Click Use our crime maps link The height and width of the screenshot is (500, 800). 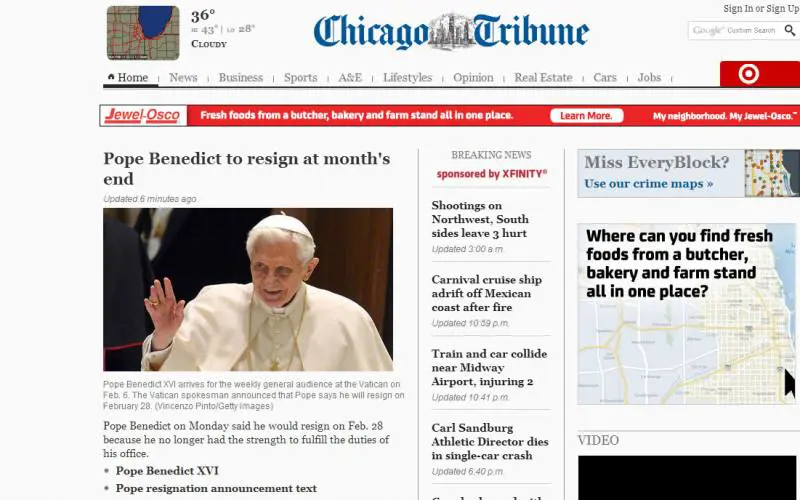point(648,184)
